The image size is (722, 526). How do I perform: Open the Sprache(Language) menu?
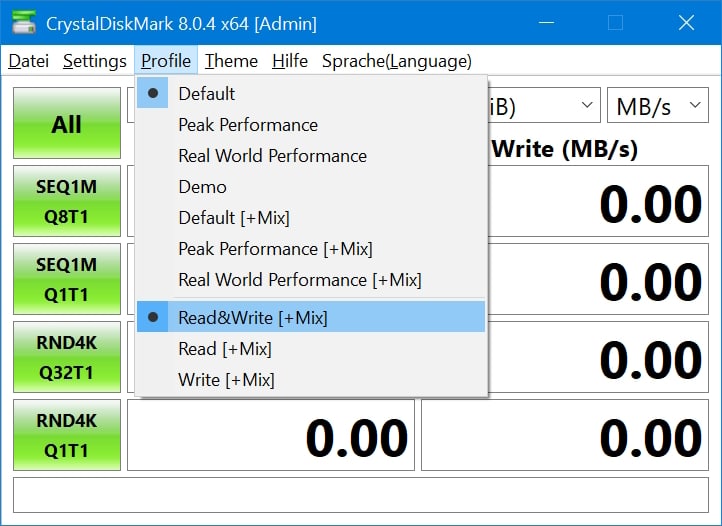[x=397, y=61]
